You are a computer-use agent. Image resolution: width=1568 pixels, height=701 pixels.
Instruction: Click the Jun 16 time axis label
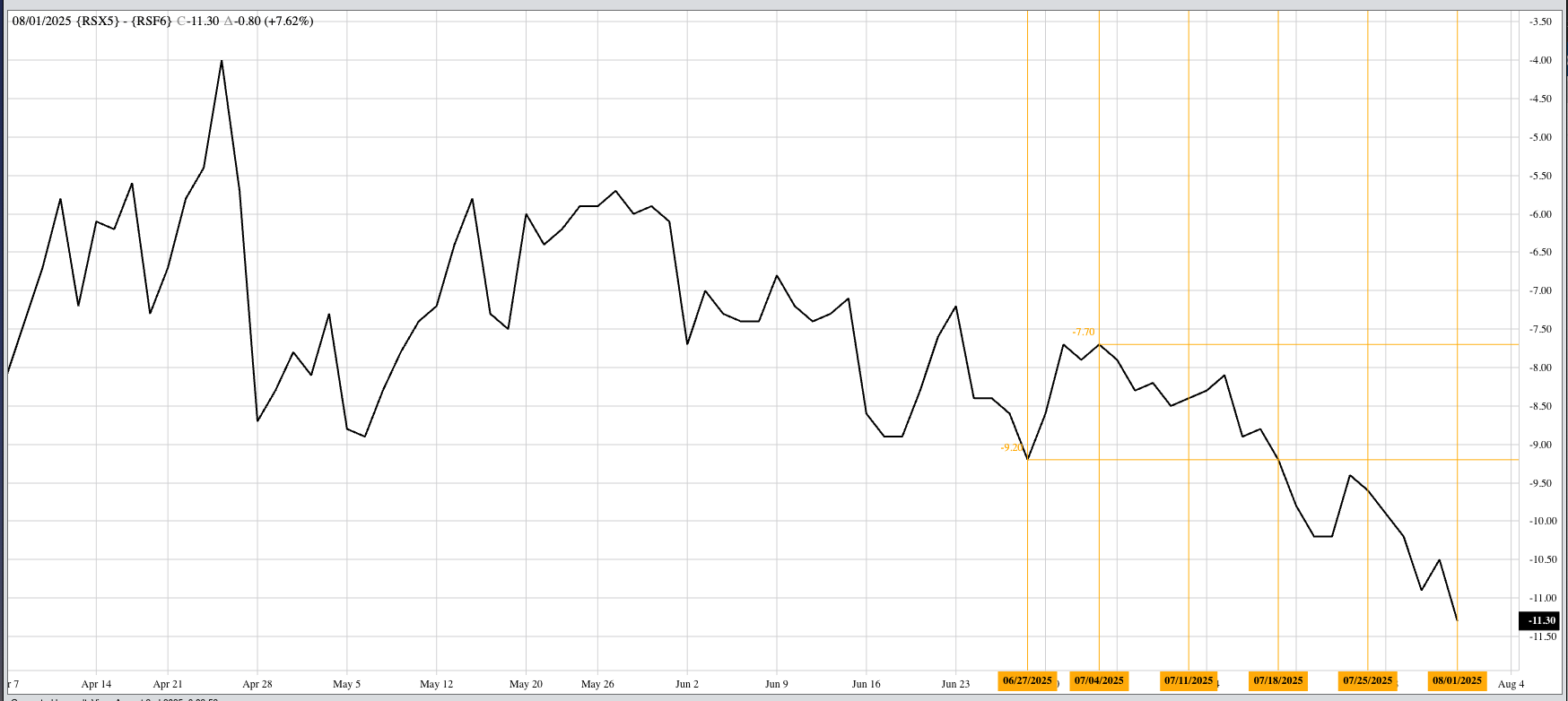coord(866,684)
